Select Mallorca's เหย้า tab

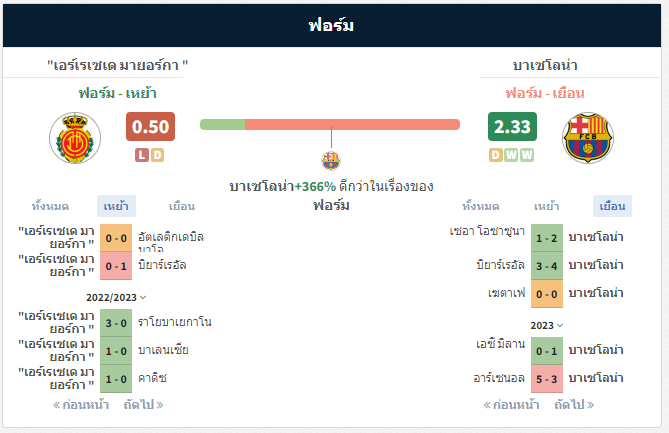pyautogui.click(x=116, y=206)
